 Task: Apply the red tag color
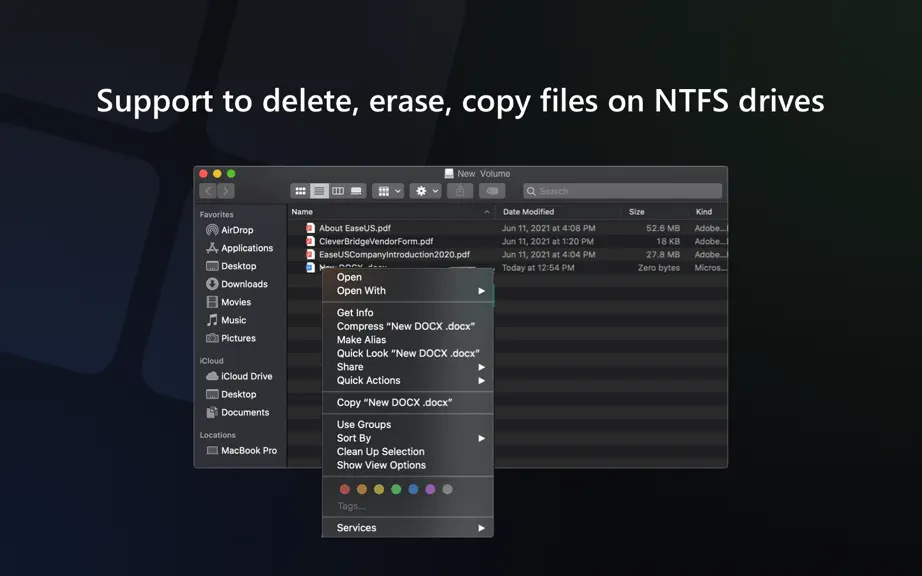pos(345,489)
